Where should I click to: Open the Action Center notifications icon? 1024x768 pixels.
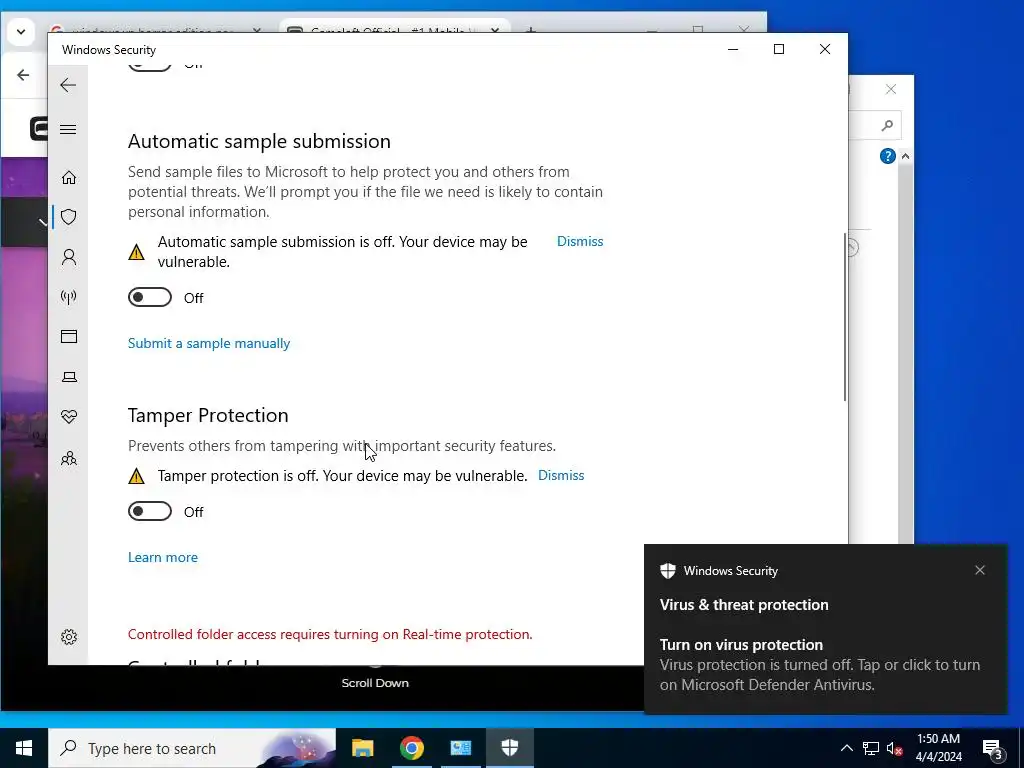[993, 750]
